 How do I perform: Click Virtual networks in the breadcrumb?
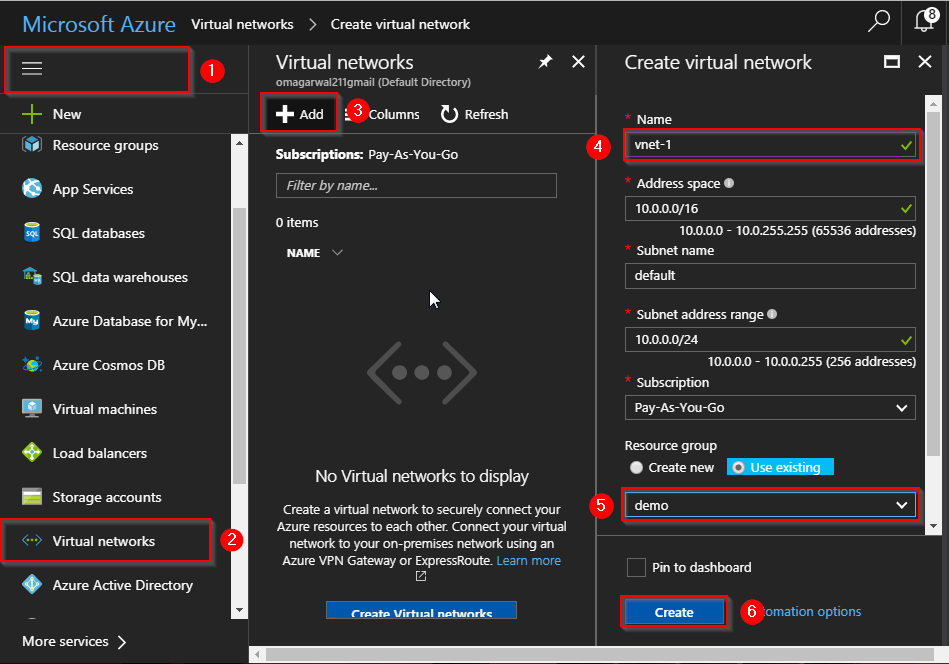coord(242,24)
